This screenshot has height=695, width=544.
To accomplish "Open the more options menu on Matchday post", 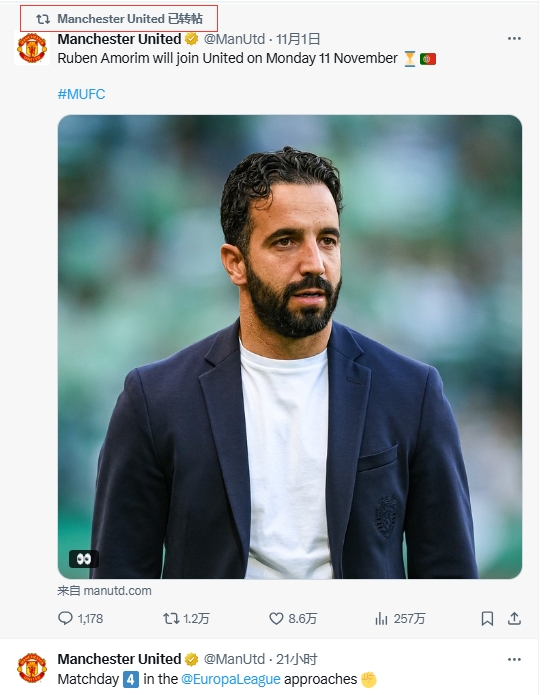I will (x=514, y=660).
